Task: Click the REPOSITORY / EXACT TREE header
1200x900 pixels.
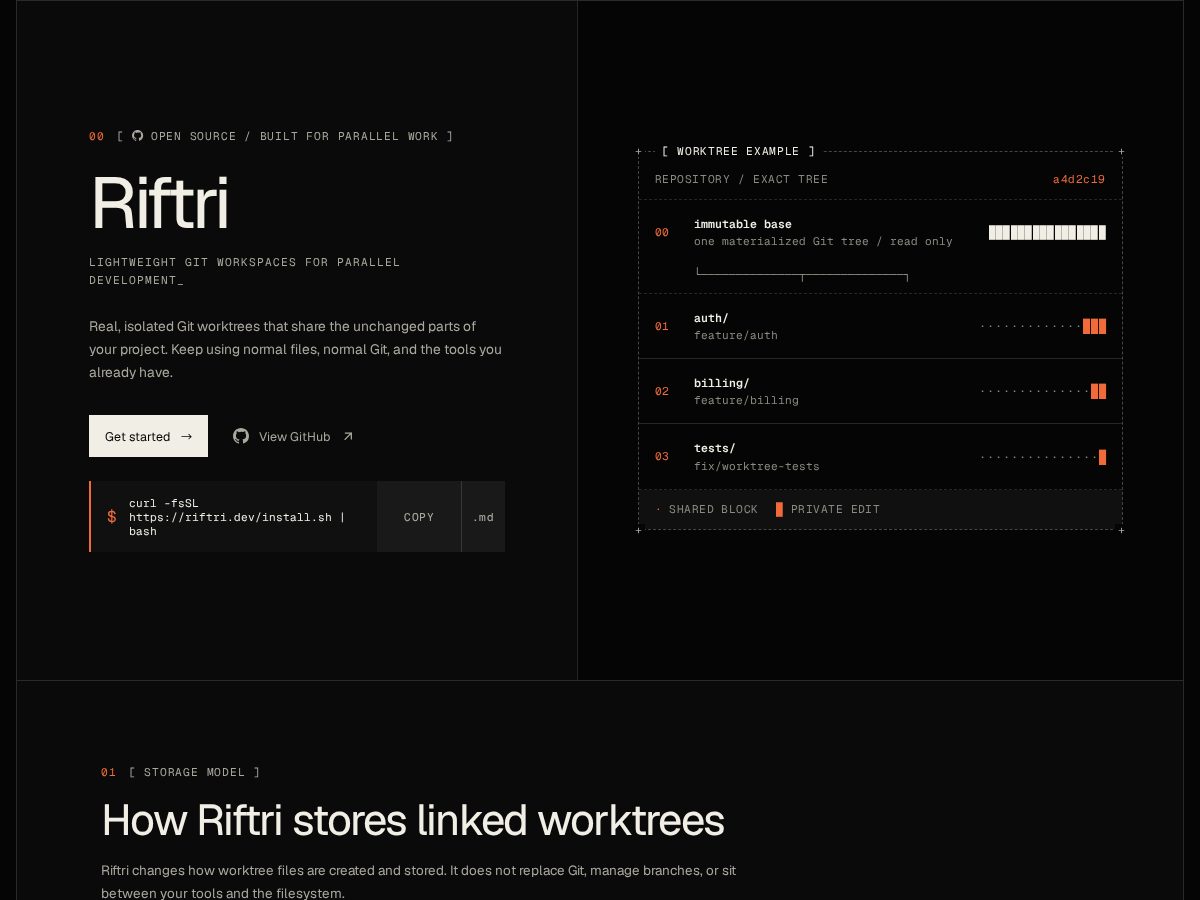Action: [x=741, y=179]
